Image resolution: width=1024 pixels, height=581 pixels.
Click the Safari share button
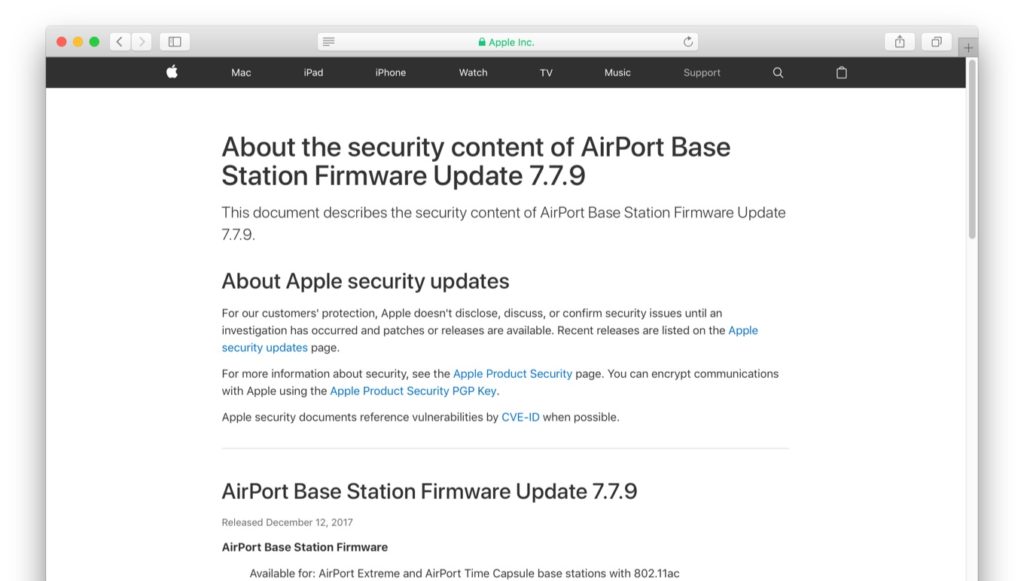[x=900, y=42]
